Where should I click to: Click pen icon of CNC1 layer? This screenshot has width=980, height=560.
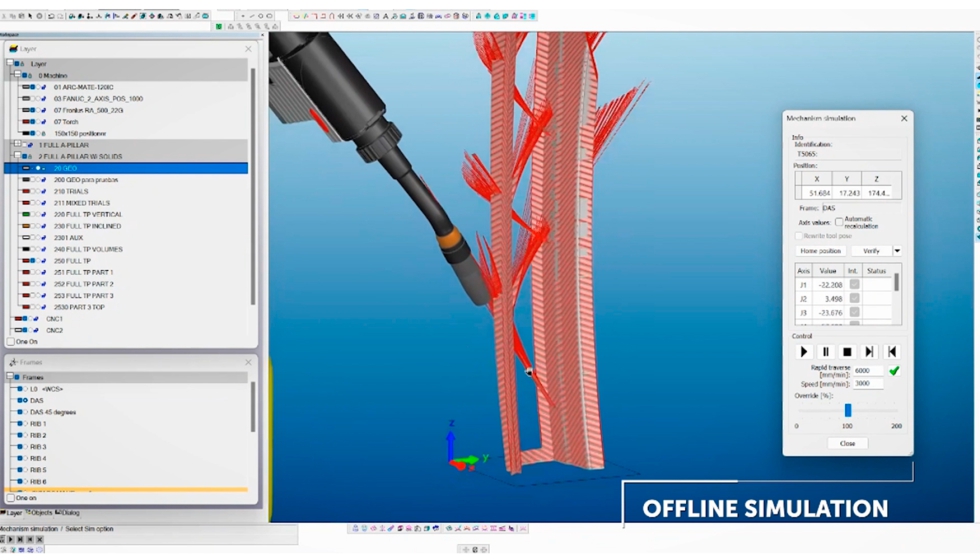[x=36, y=319]
